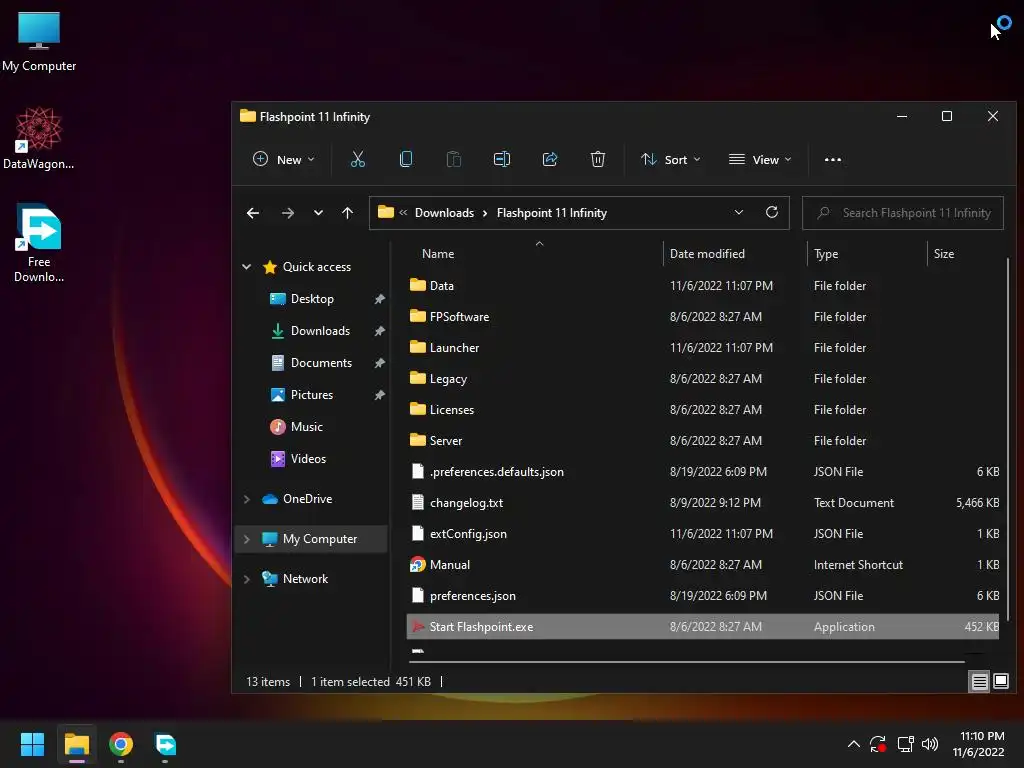Switch to details view icon in status bar
Viewport: 1024px width, 768px height.
tap(980, 682)
